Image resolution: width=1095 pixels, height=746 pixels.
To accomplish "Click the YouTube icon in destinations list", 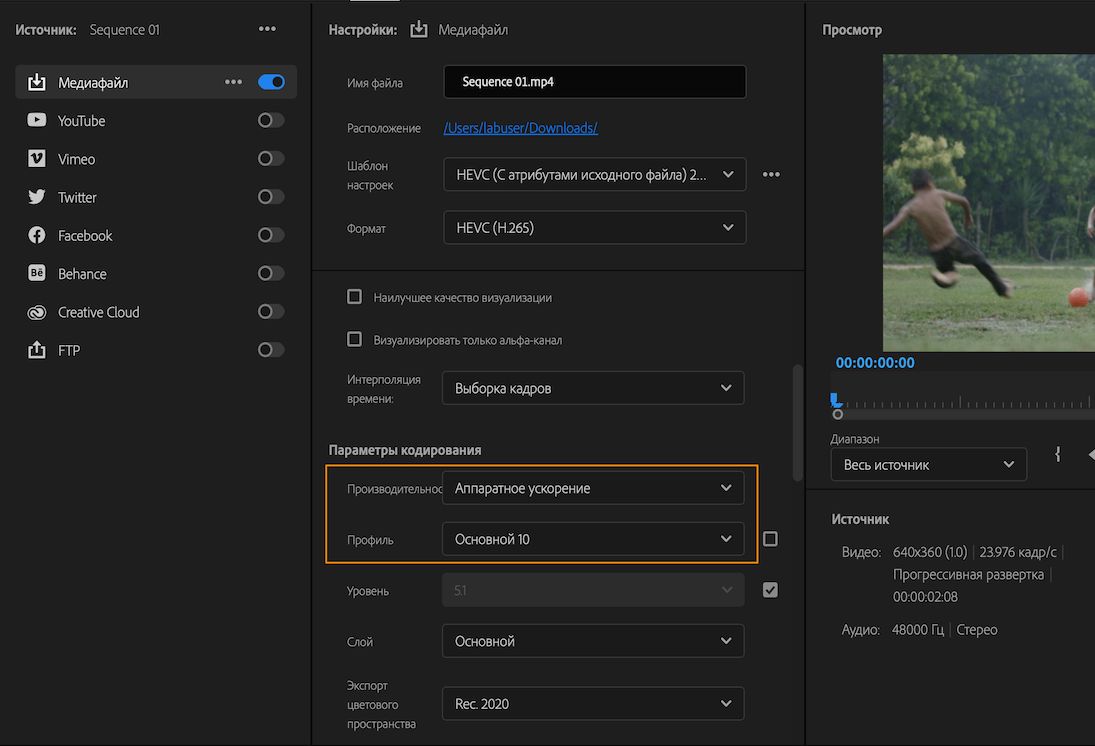I will [x=37, y=121].
